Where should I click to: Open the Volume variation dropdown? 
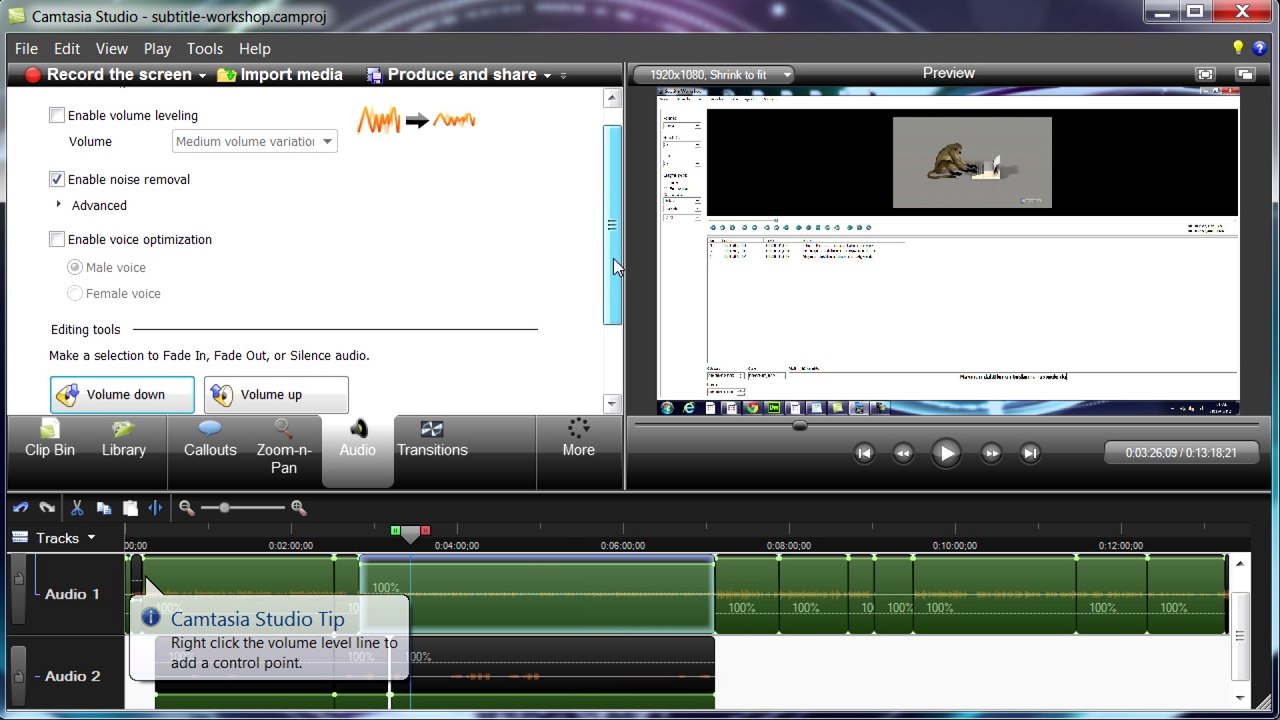click(255, 141)
